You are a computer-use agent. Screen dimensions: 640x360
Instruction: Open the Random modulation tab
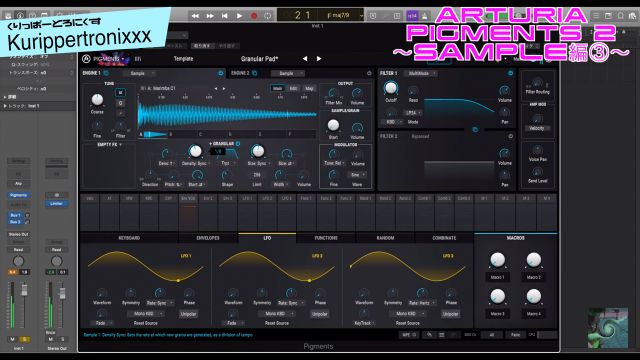pos(385,238)
